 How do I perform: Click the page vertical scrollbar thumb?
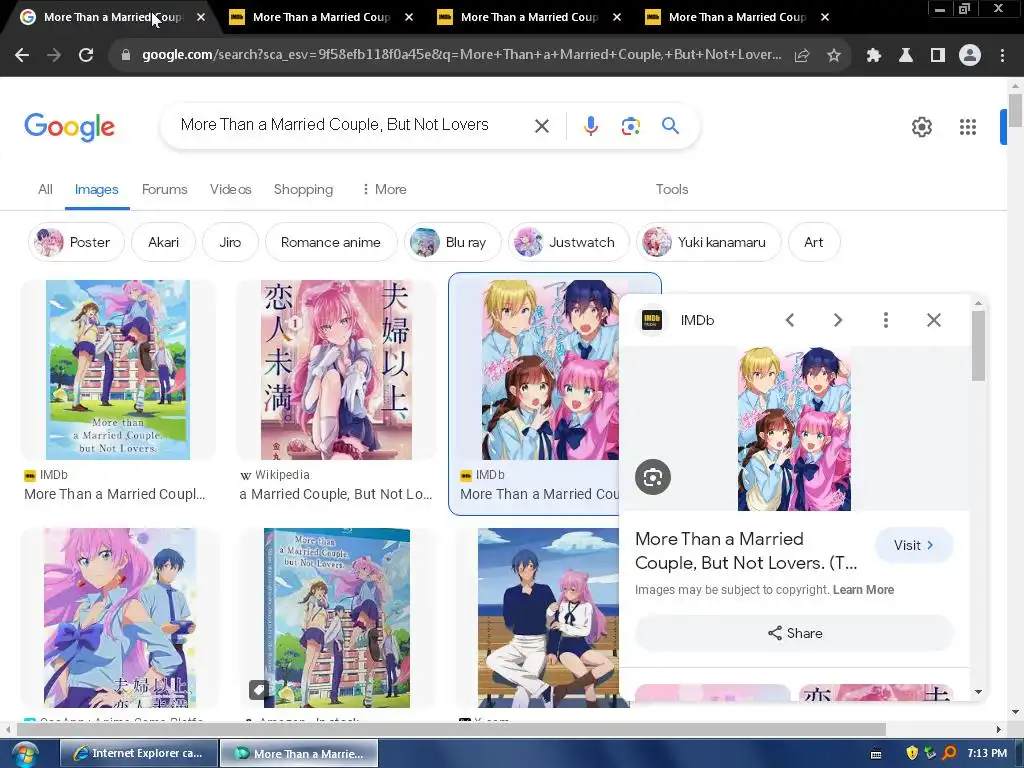[x=1015, y=110]
